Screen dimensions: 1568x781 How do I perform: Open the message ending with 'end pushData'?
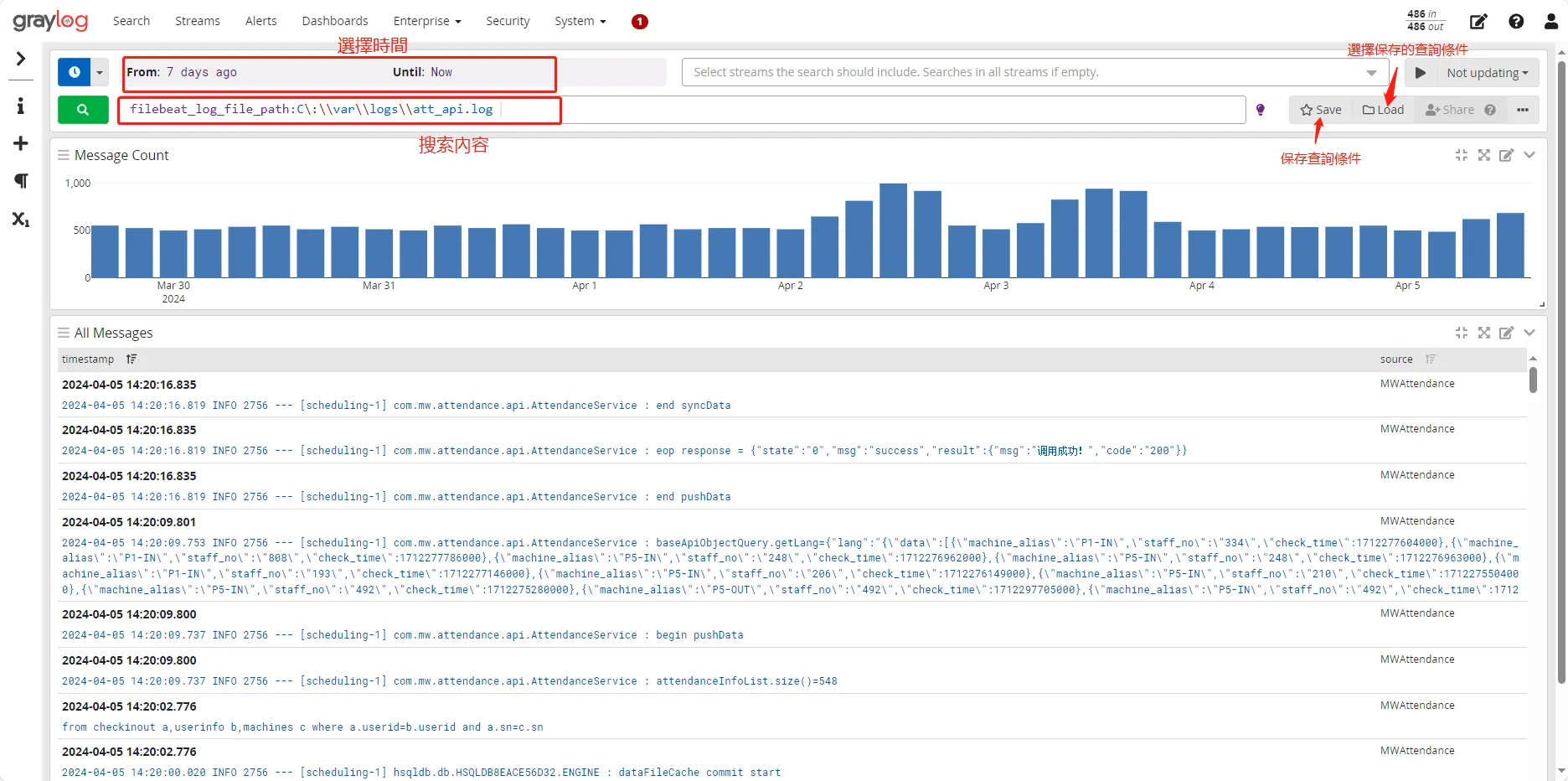(x=396, y=497)
